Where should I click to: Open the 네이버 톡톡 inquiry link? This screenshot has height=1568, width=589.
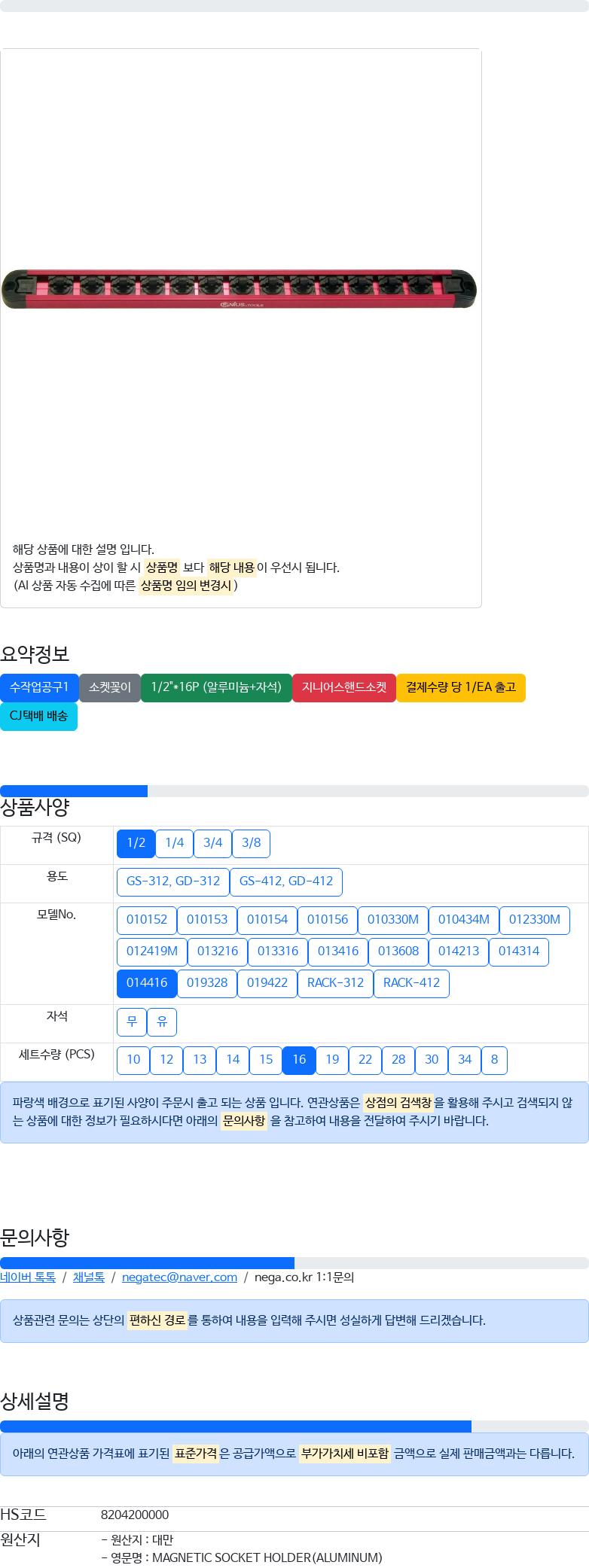point(28,1277)
